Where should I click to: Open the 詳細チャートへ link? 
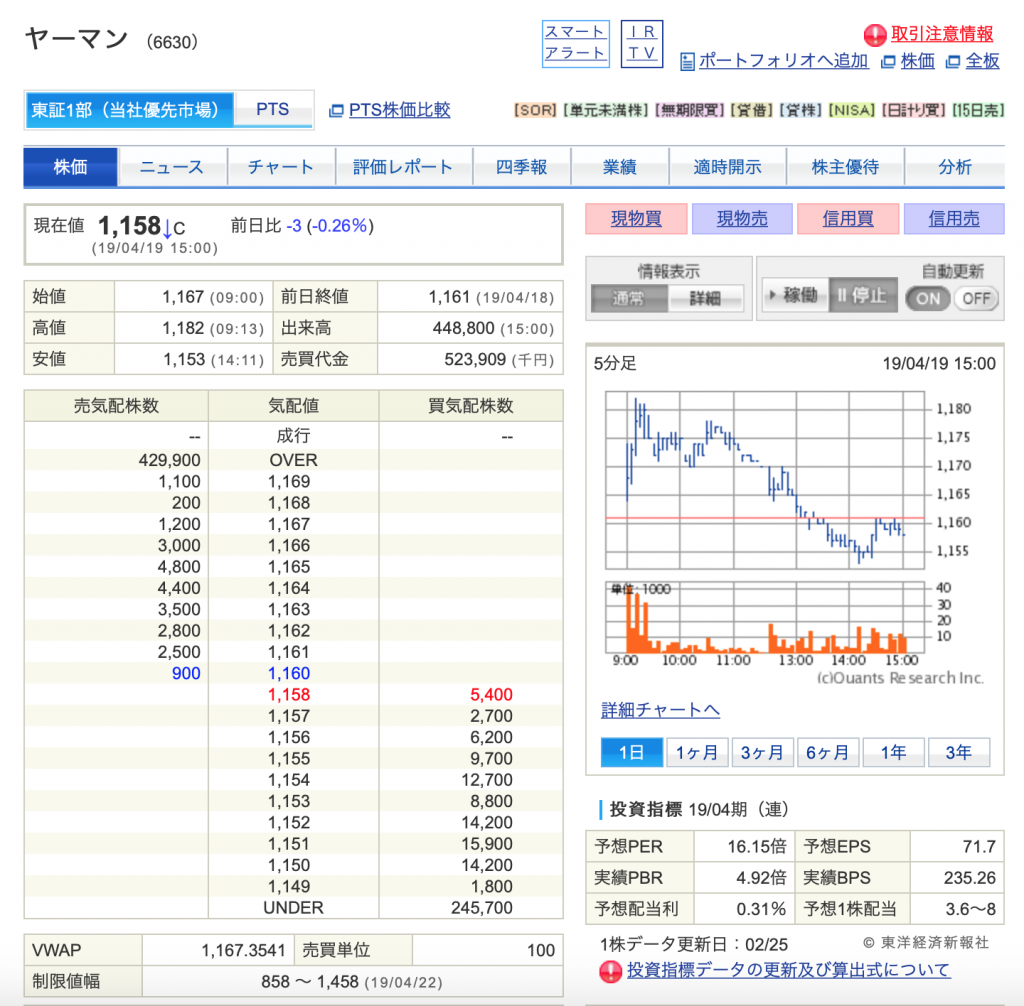[x=660, y=710]
